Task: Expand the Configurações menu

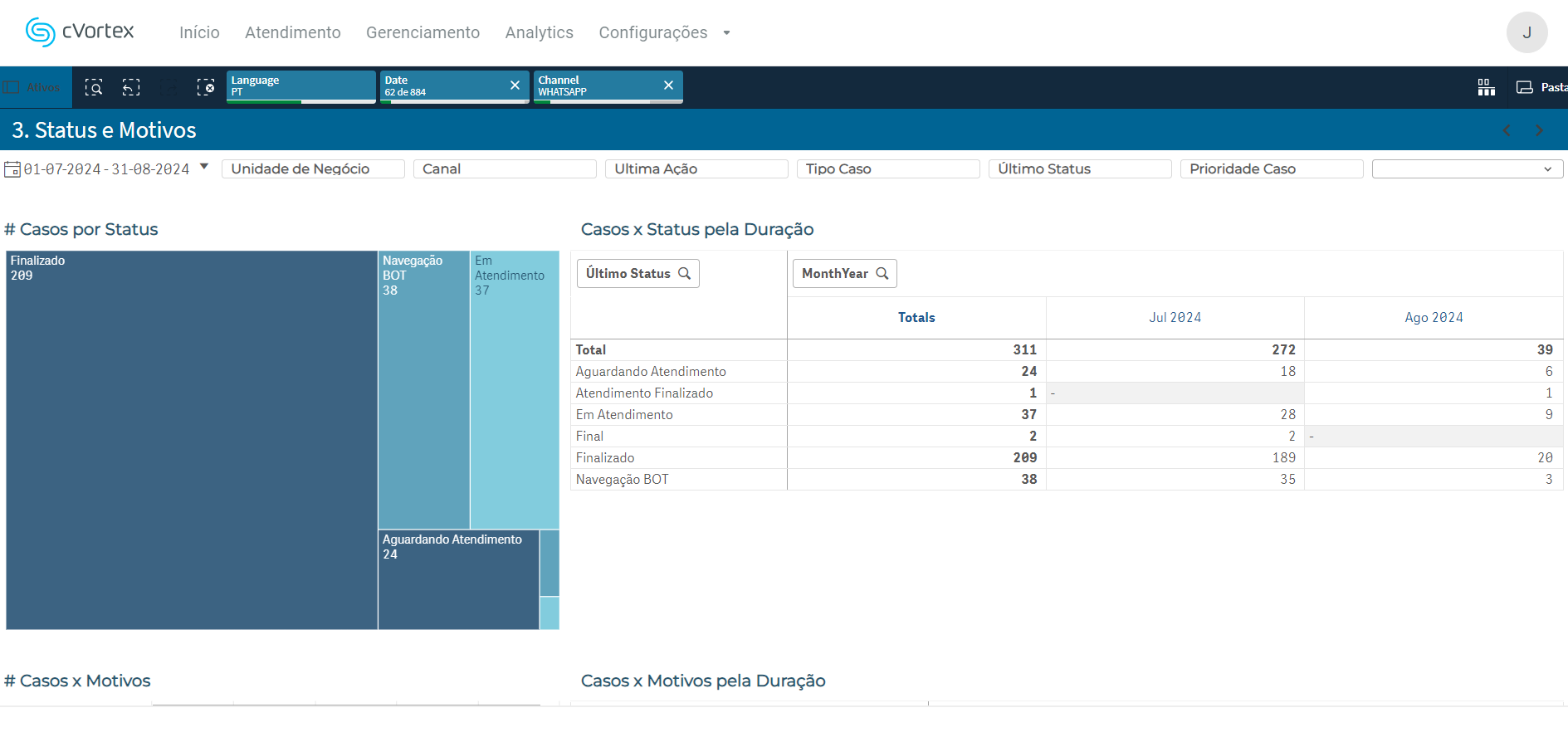Action: coord(664,32)
